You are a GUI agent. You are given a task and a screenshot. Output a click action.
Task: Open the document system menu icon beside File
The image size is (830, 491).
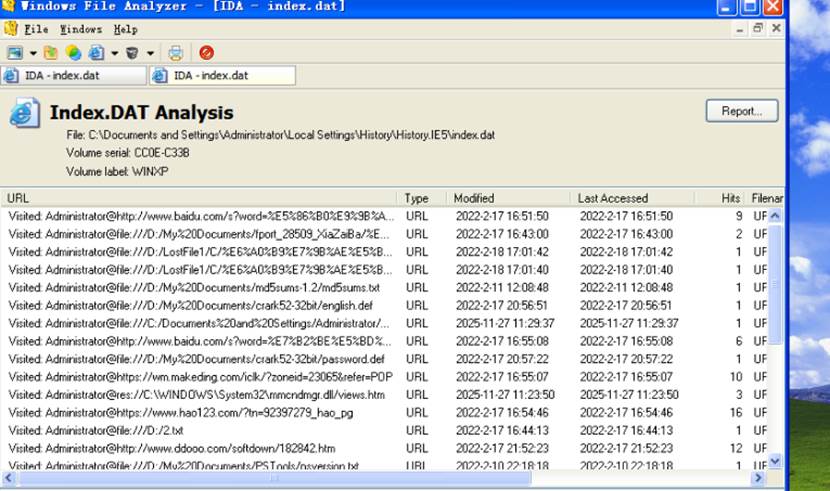[11, 29]
